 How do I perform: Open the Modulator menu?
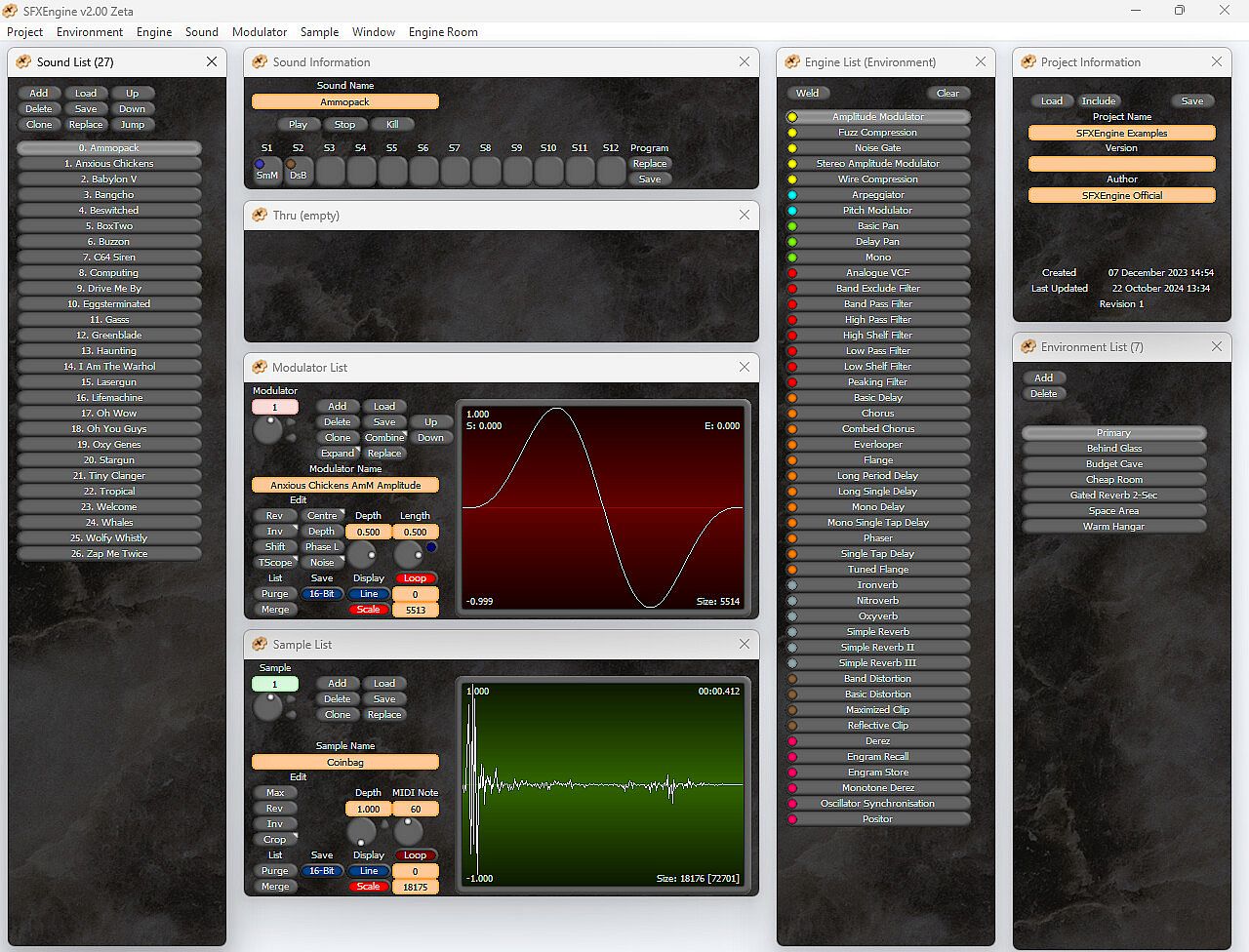pos(259,32)
